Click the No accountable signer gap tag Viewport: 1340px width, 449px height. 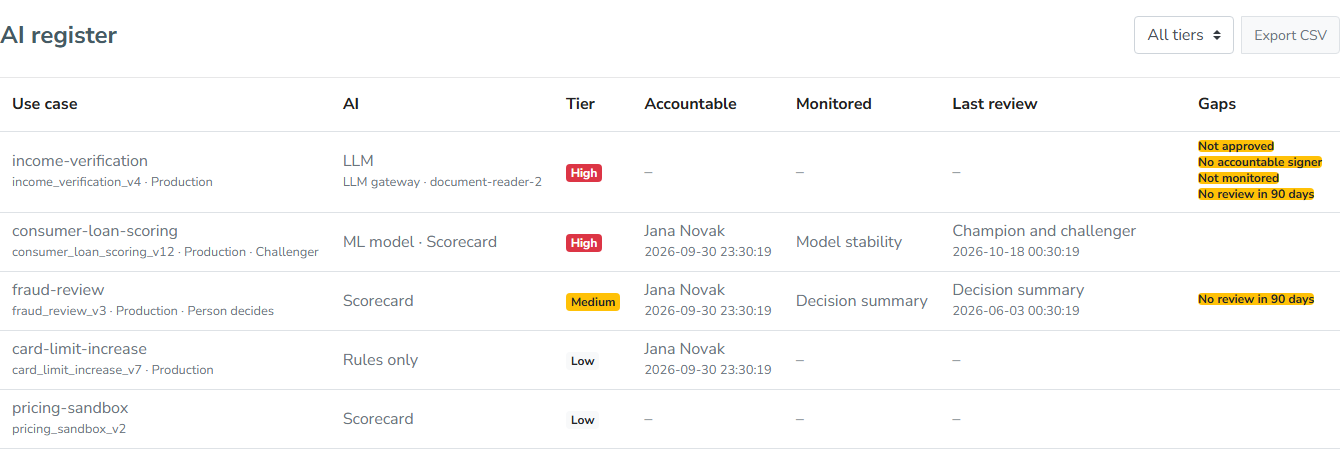pyautogui.click(x=1260, y=162)
